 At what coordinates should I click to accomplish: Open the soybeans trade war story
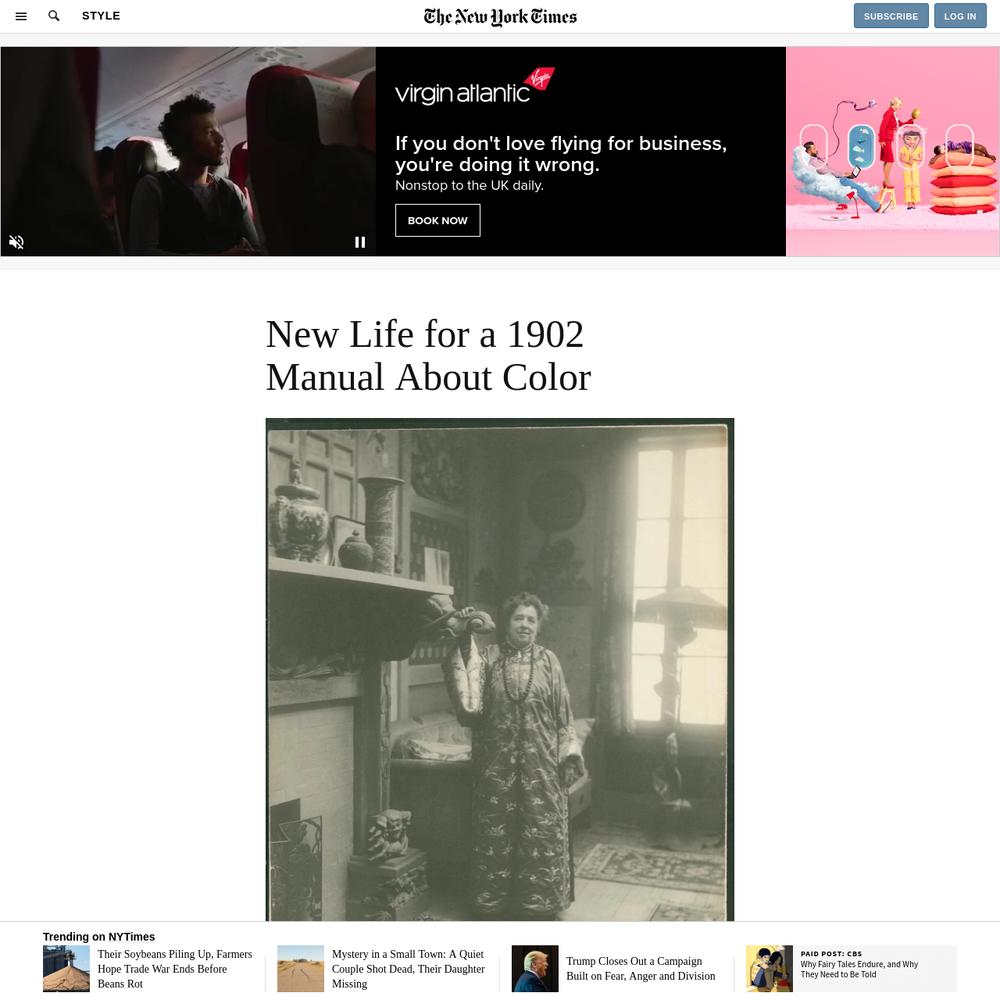[175, 969]
